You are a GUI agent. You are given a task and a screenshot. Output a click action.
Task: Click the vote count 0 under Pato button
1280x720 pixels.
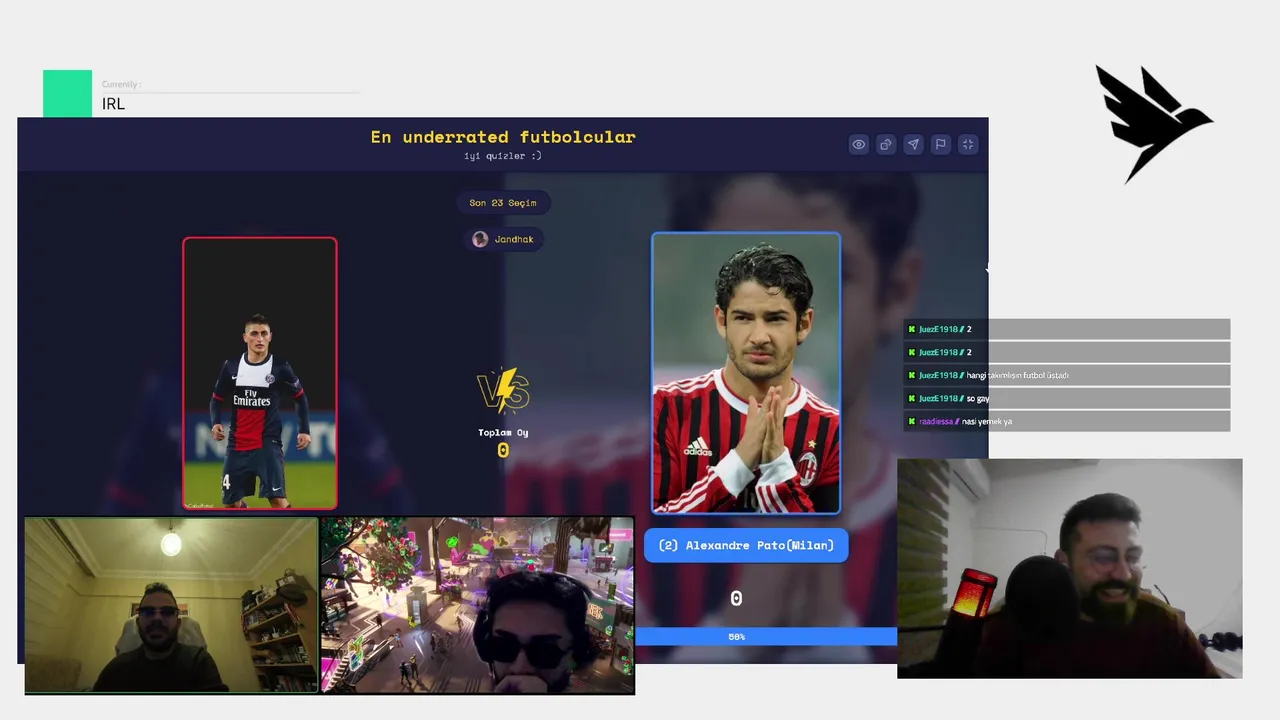[x=736, y=598]
